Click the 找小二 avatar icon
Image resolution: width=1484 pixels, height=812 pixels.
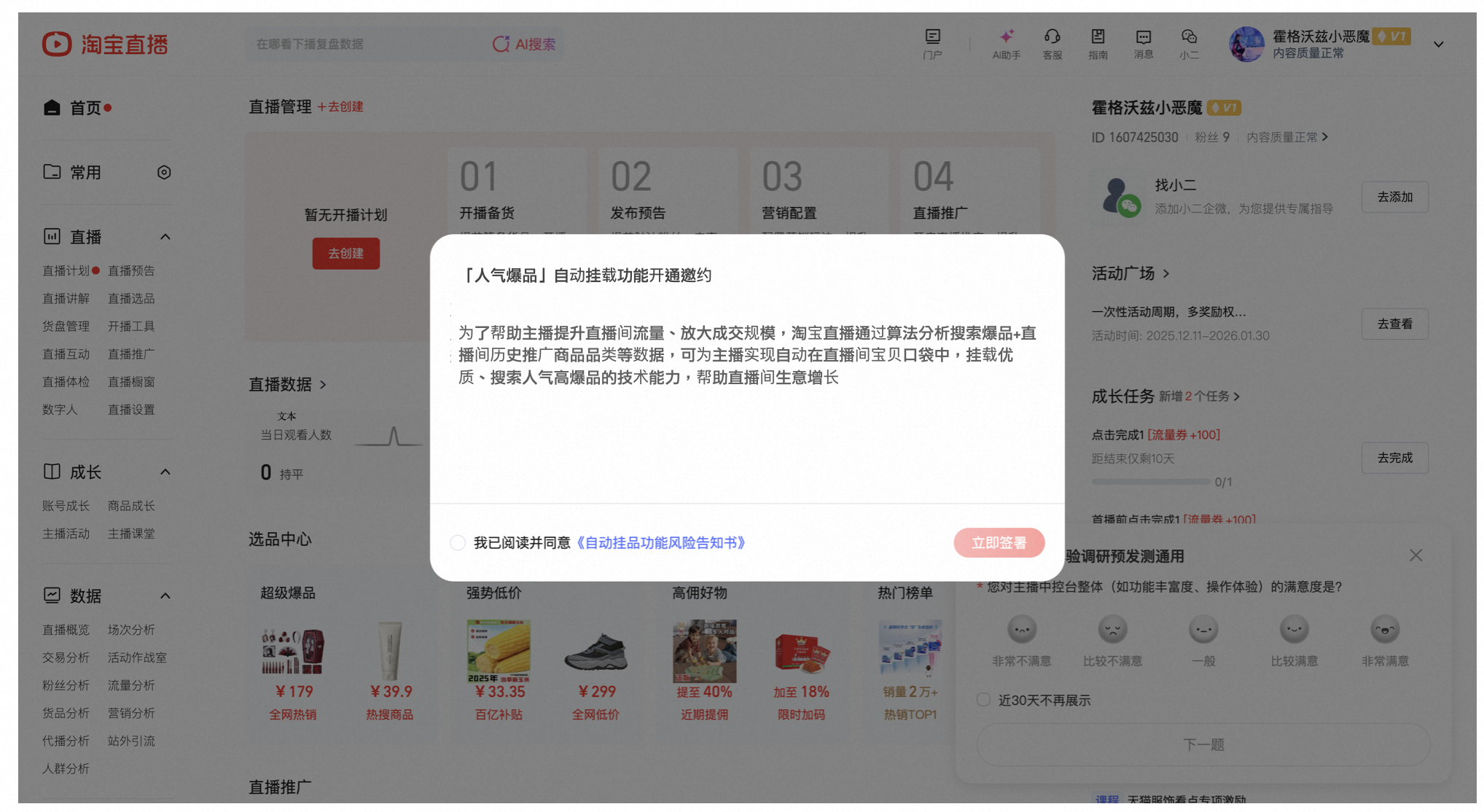tap(1121, 197)
